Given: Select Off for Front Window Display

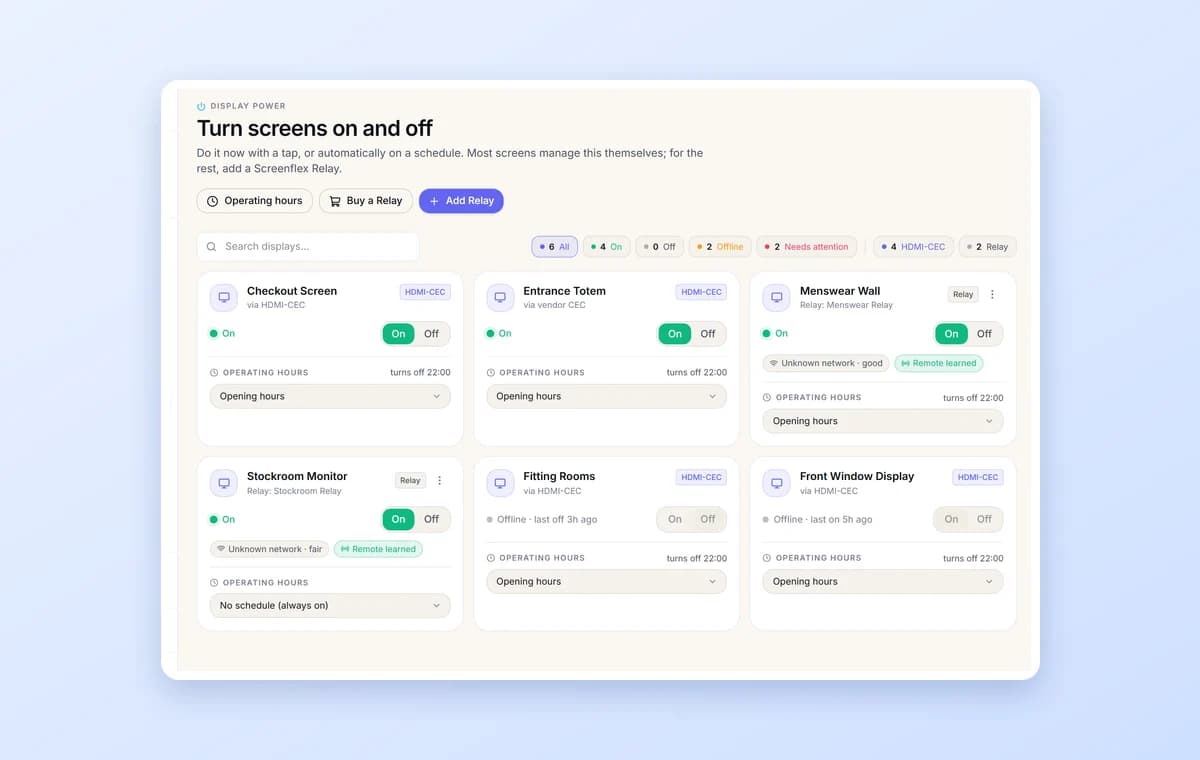Looking at the screenshot, I should 984,519.
